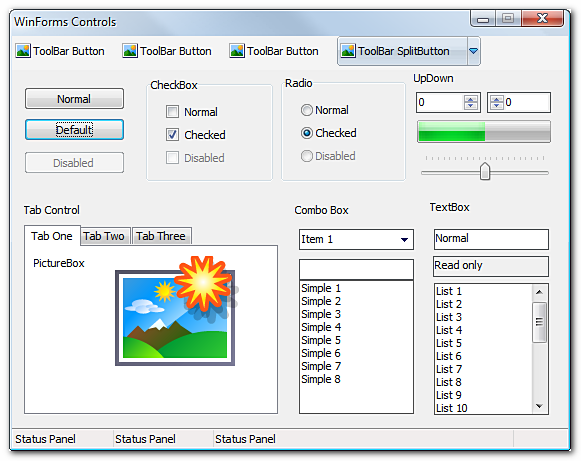Click the second ToolBar Button picture icon
The image size is (581, 461).
pyautogui.click(x=130, y=51)
